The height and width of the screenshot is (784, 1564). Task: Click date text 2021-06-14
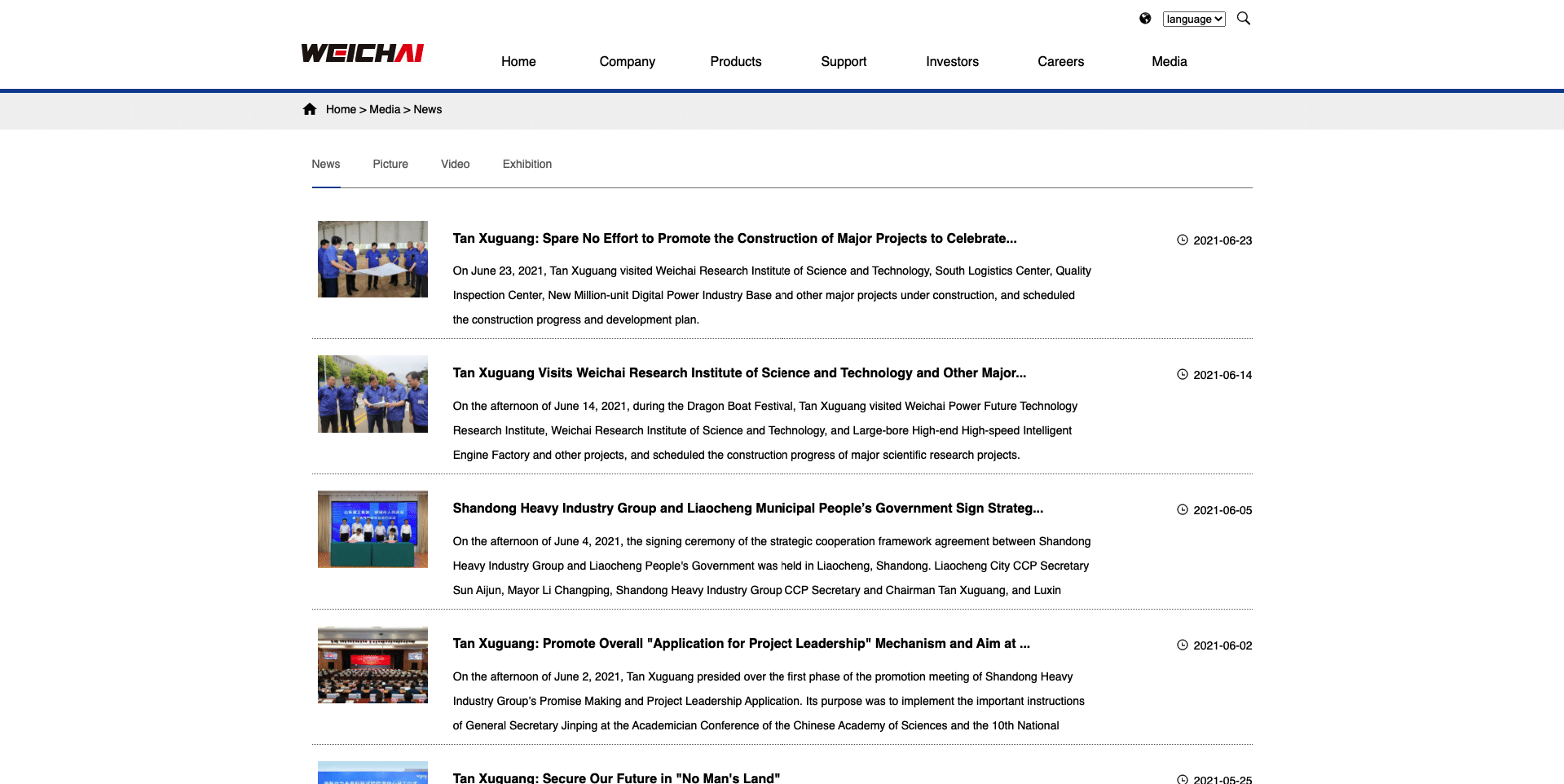point(1223,375)
